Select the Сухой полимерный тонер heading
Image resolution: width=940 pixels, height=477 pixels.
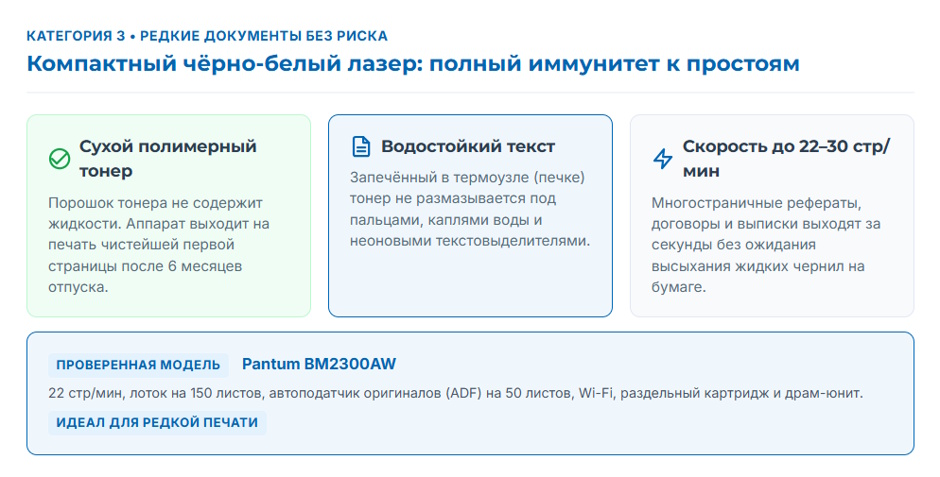(x=168, y=159)
